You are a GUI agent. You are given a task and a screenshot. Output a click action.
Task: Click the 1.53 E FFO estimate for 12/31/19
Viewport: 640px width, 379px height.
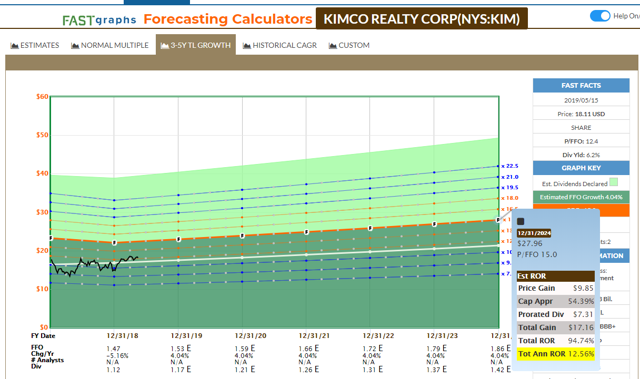(x=180, y=349)
